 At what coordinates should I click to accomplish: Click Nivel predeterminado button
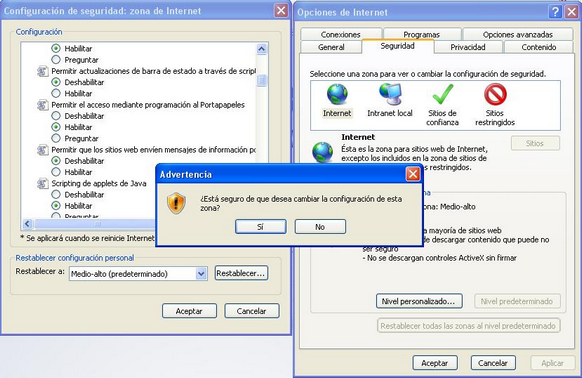tap(517, 301)
